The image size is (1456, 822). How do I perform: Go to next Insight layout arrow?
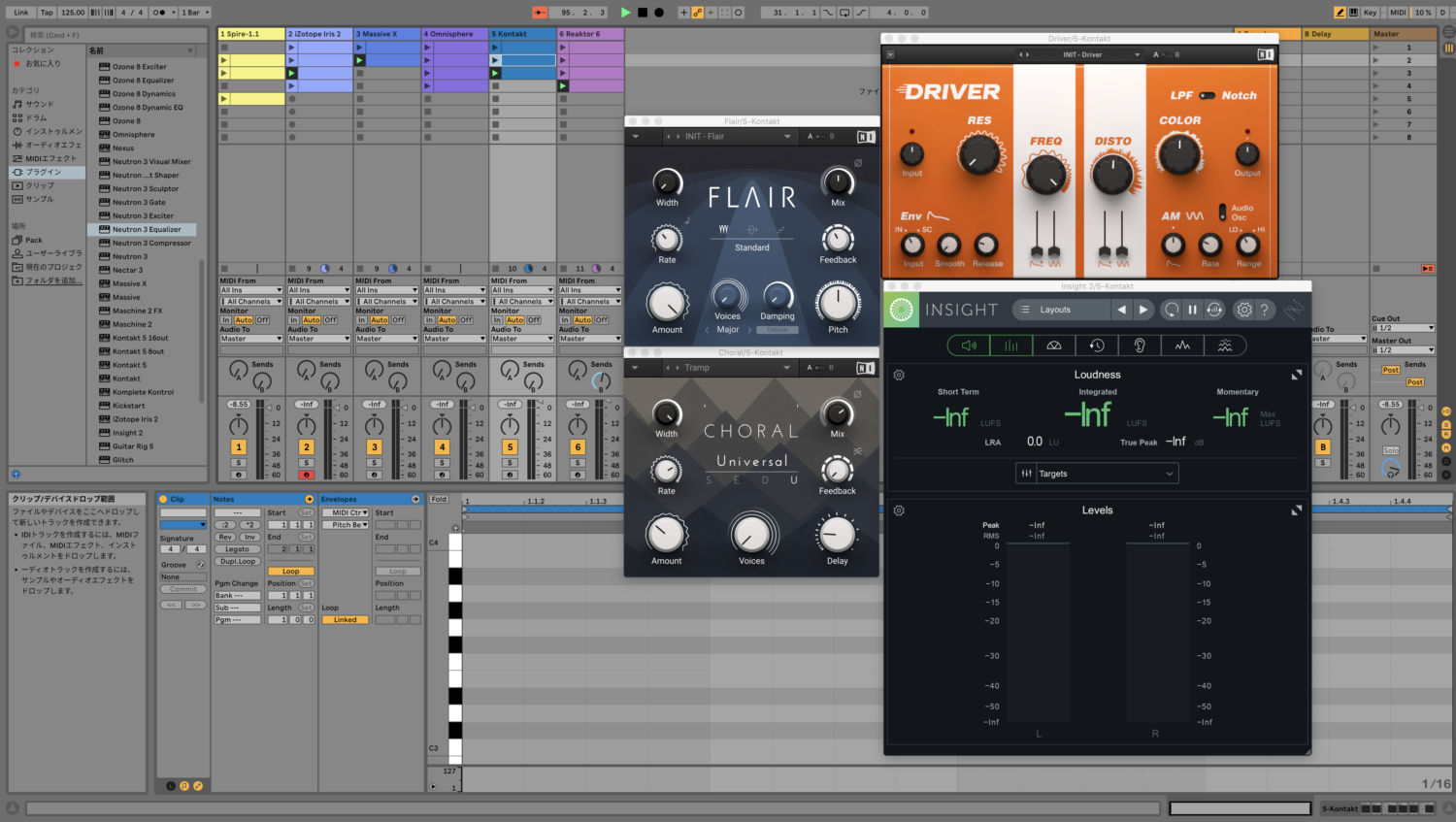pyautogui.click(x=1143, y=310)
